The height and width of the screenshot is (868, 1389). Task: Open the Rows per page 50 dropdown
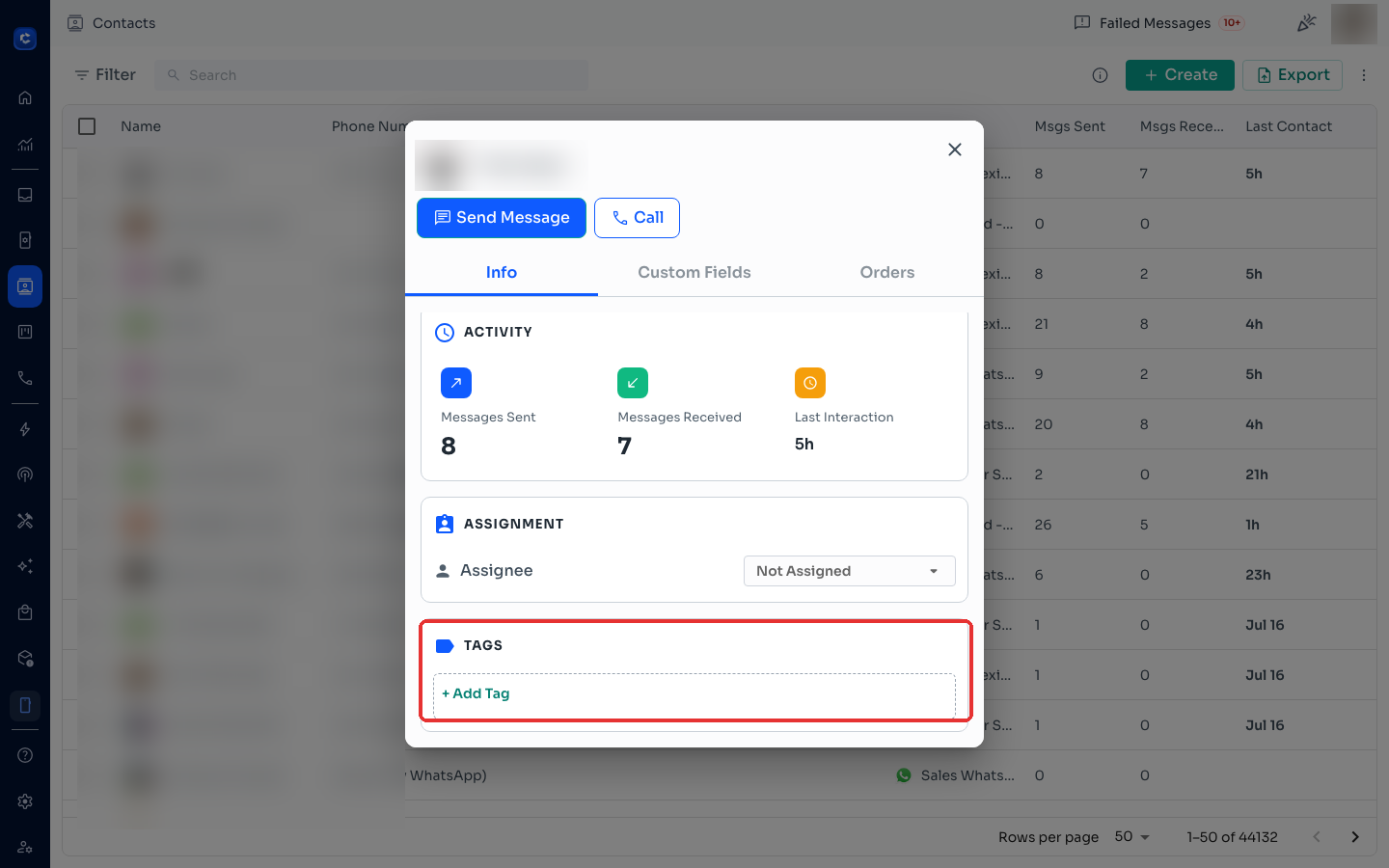1132,837
